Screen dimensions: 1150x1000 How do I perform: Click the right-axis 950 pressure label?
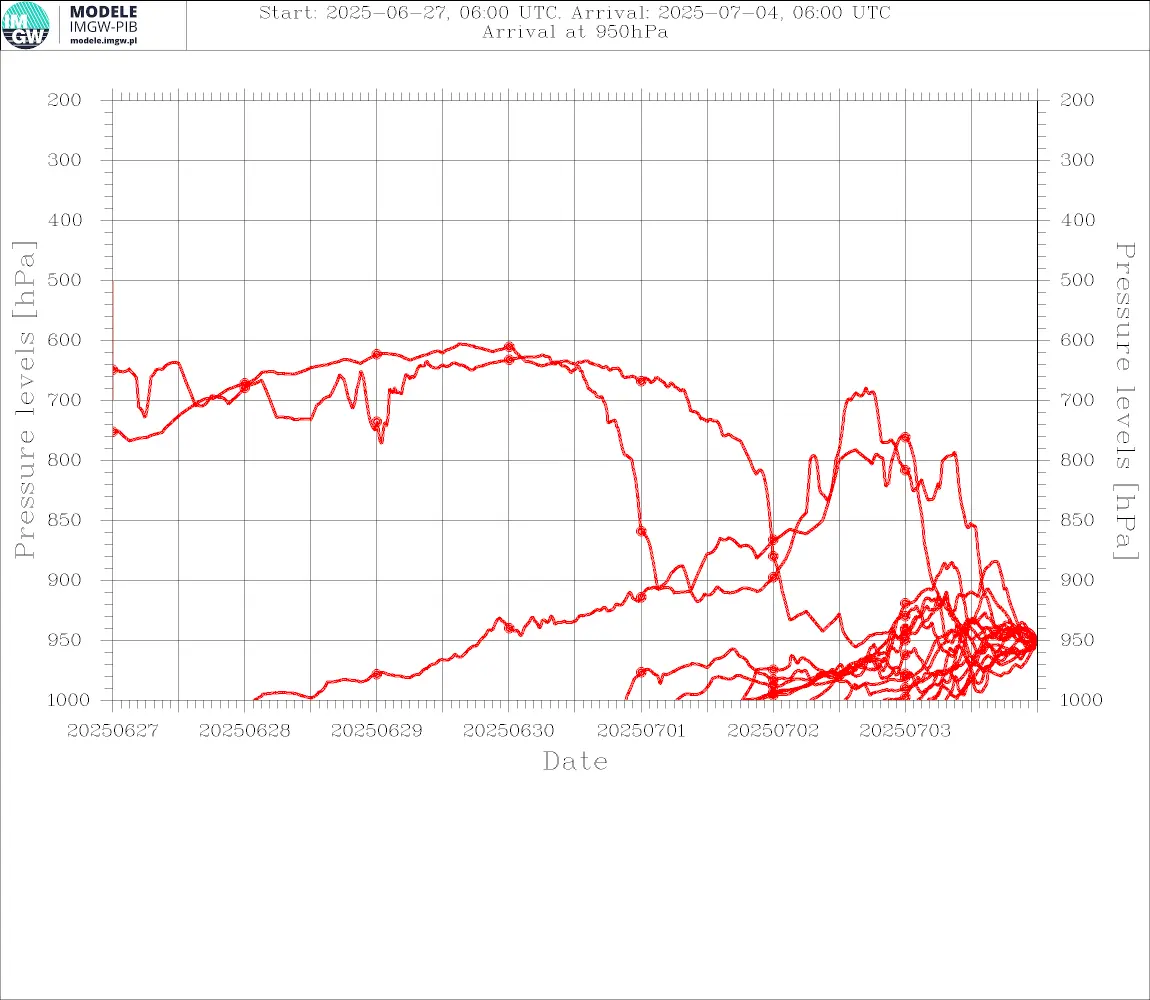pos(1077,640)
